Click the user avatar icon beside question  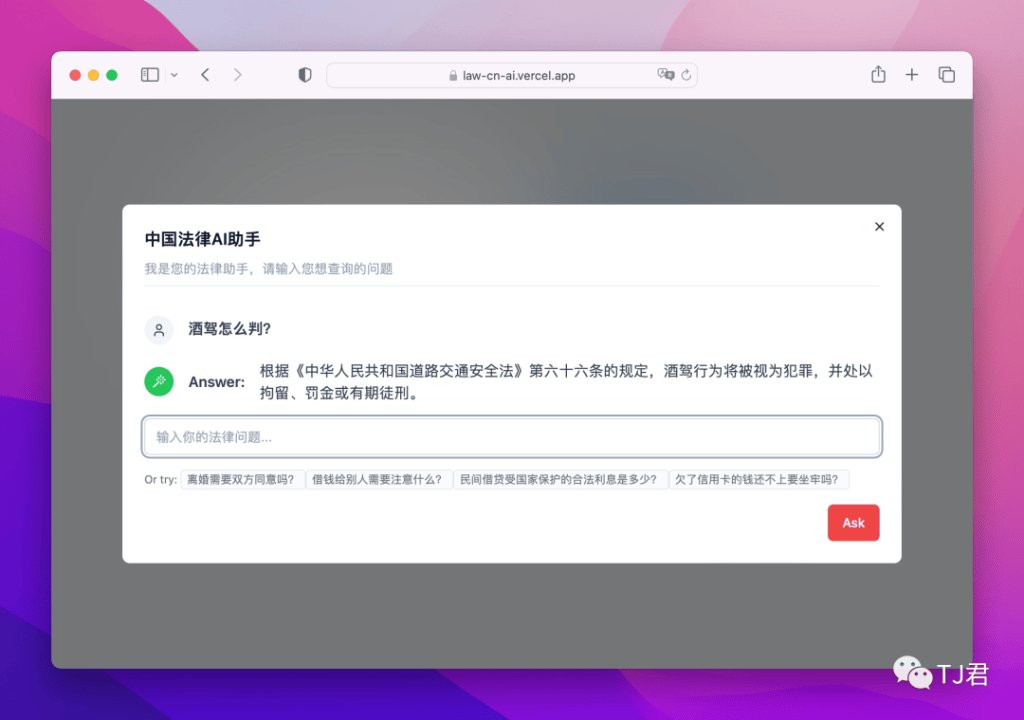tap(159, 330)
